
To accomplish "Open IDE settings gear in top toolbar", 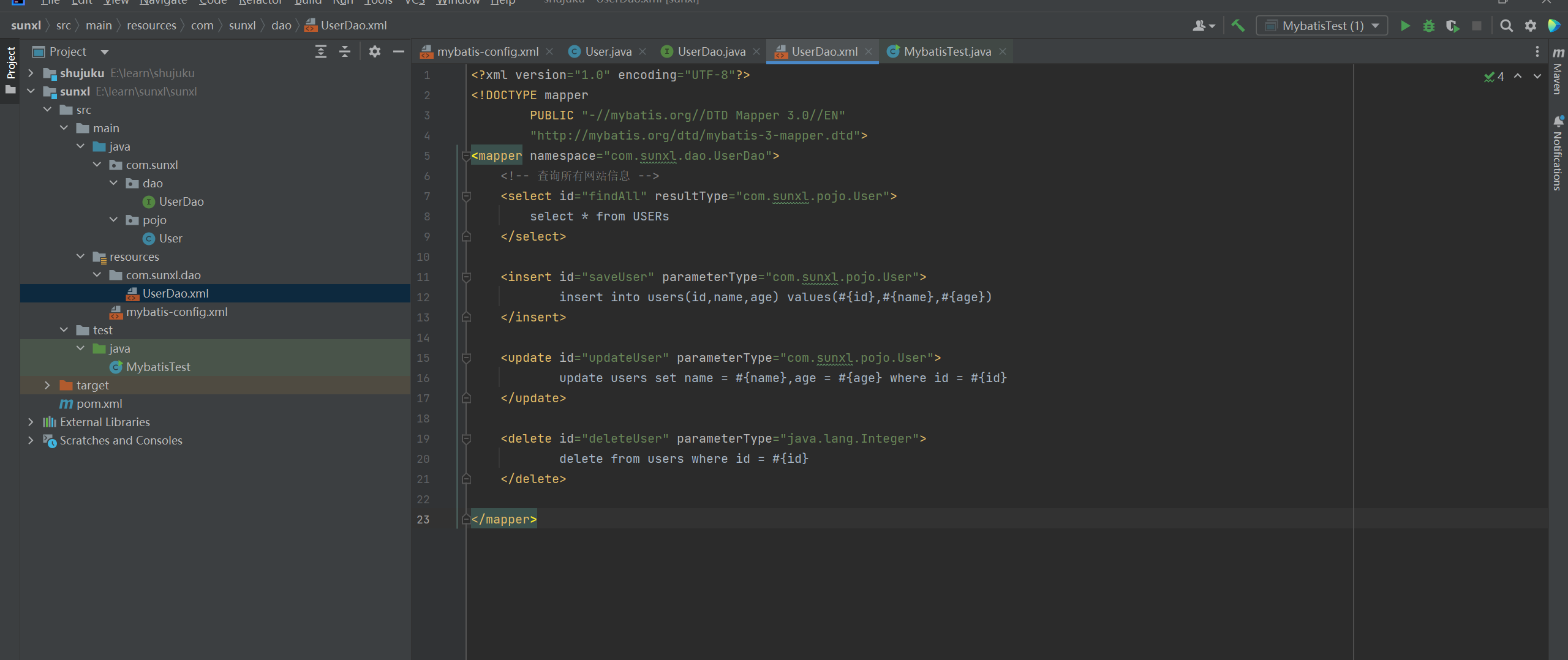I will pyautogui.click(x=1530, y=26).
